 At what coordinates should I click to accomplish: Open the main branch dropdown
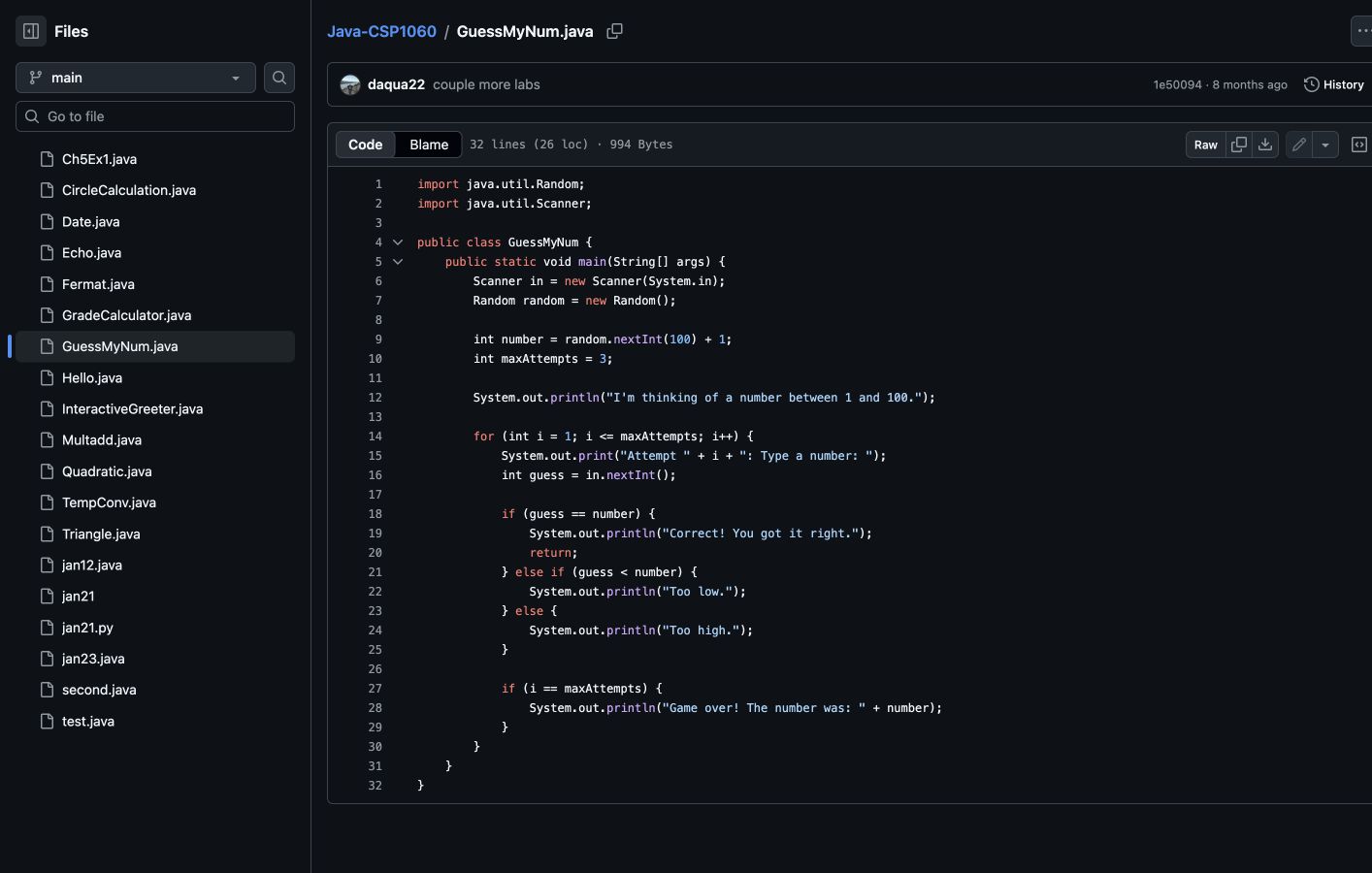[x=136, y=78]
